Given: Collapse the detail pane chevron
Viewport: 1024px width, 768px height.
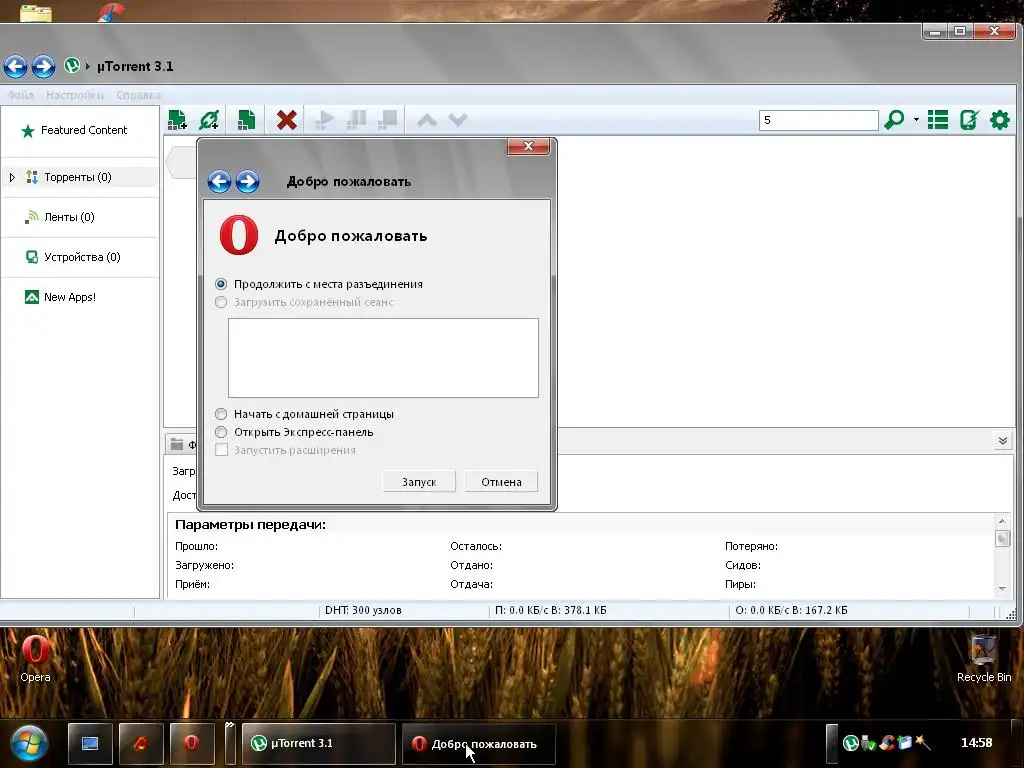Looking at the screenshot, I should tap(1002, 441).
